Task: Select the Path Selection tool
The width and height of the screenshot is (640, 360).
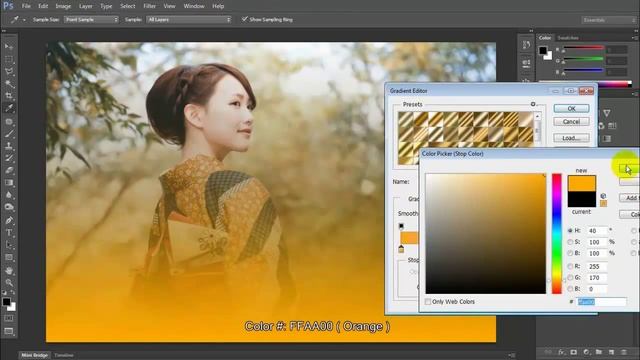Action: [x=9, y=245]
